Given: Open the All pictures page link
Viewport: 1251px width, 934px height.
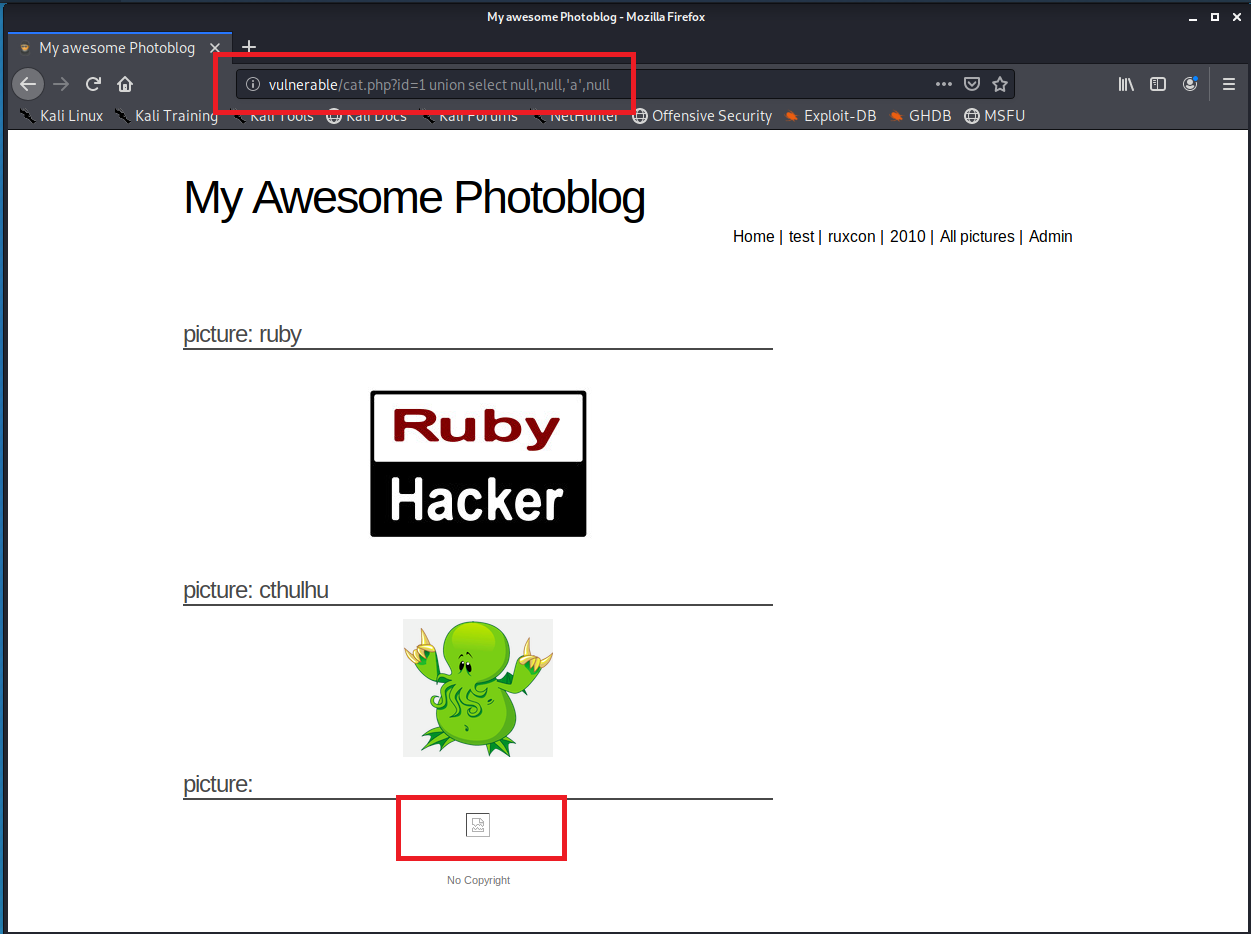Looking at the screenshot, I should pos(976,237).
